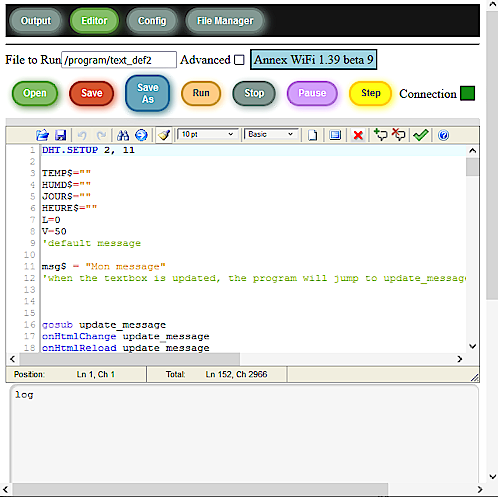Click code line onHtmlReload update_message
This screenshot has height=497, width=498.
point(125,348)
